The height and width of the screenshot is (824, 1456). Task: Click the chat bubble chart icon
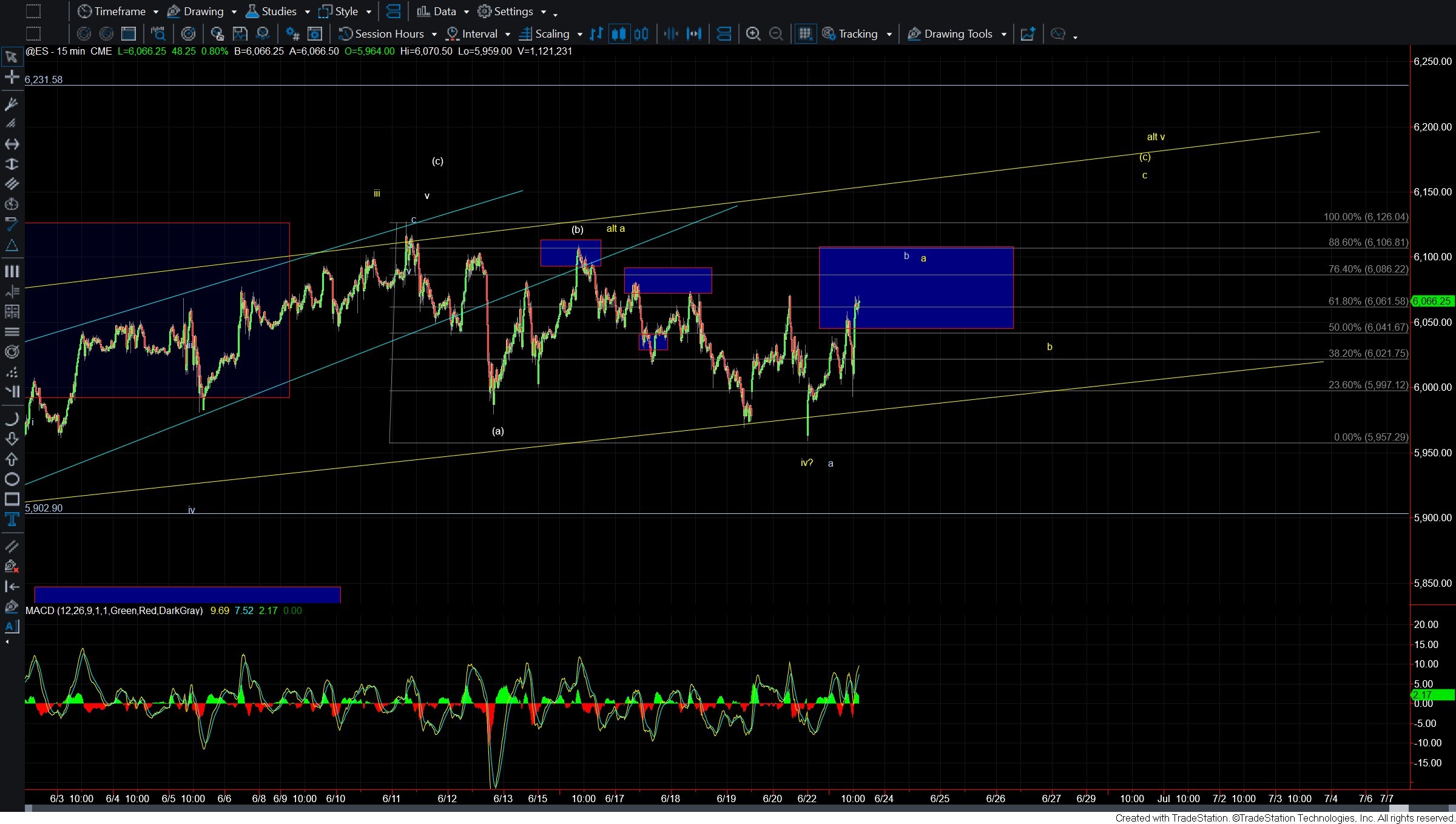coord(1058,34)
